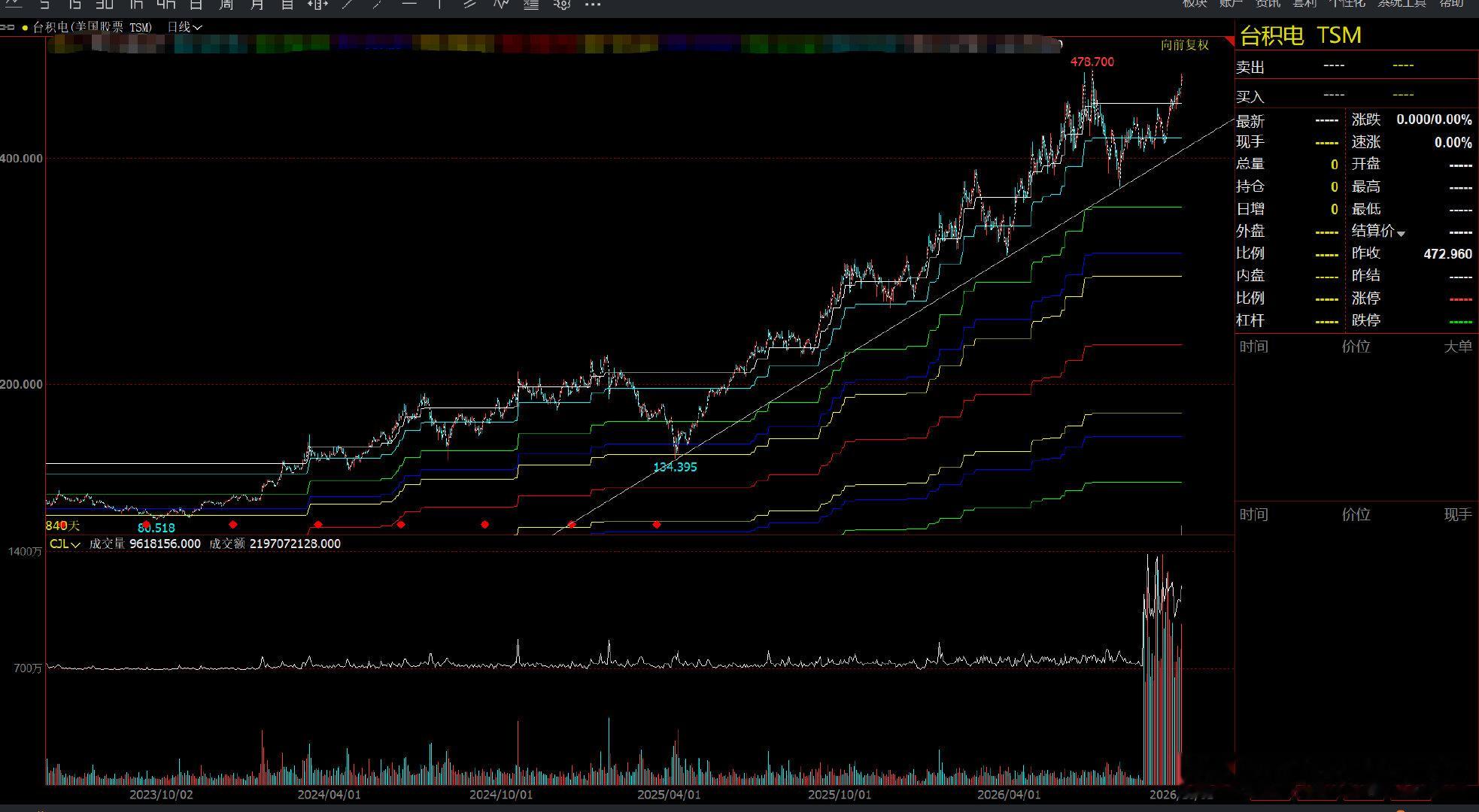This screenshot has width=1479, height=812.
Task: Select the horizontal line drawing tool
Action: [x=408, y=4]
